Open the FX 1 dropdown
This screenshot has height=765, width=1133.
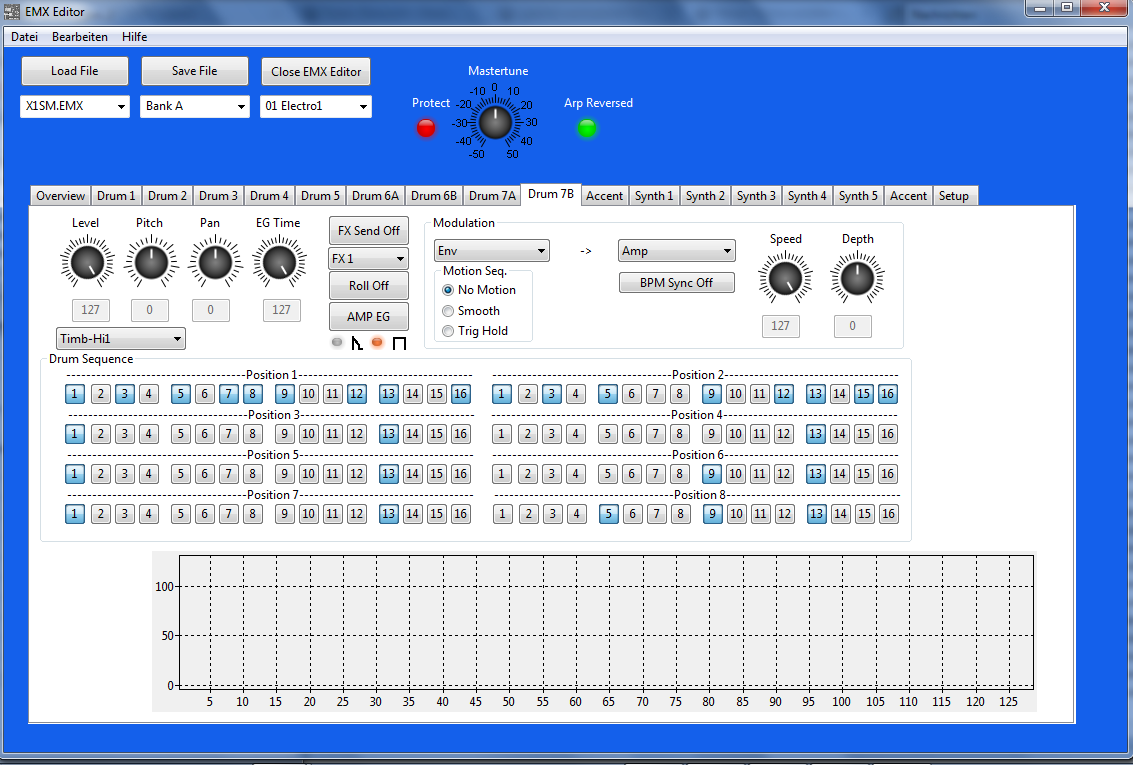[x=369, y=259]
